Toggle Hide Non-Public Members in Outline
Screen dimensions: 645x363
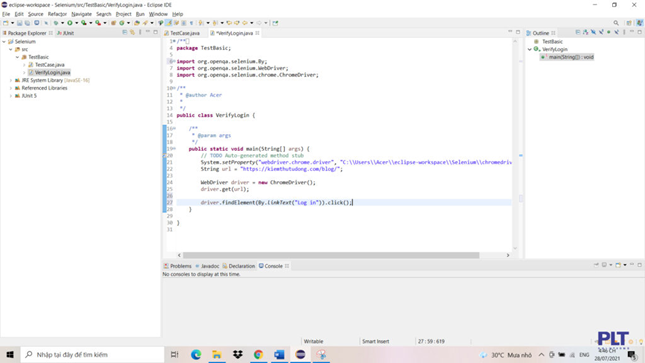pyautogui.click(x=608, y=32)
